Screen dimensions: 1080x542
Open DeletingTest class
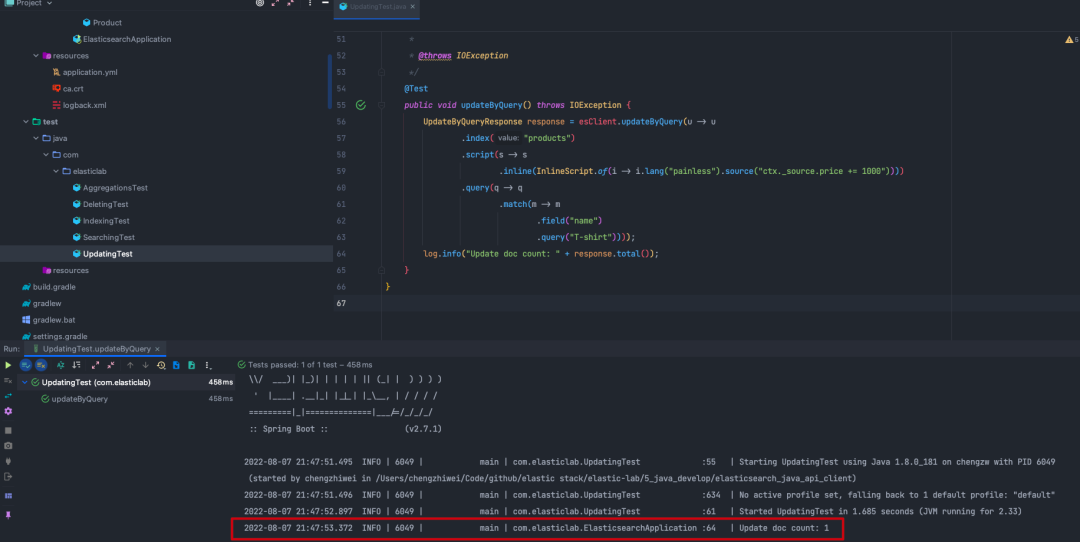pyautogui.click(x=101, y=205)
